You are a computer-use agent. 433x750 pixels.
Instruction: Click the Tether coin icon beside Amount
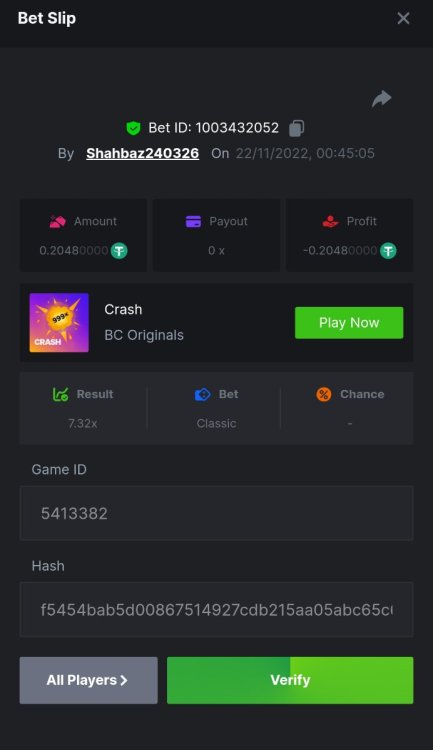[x=119, y=250]
